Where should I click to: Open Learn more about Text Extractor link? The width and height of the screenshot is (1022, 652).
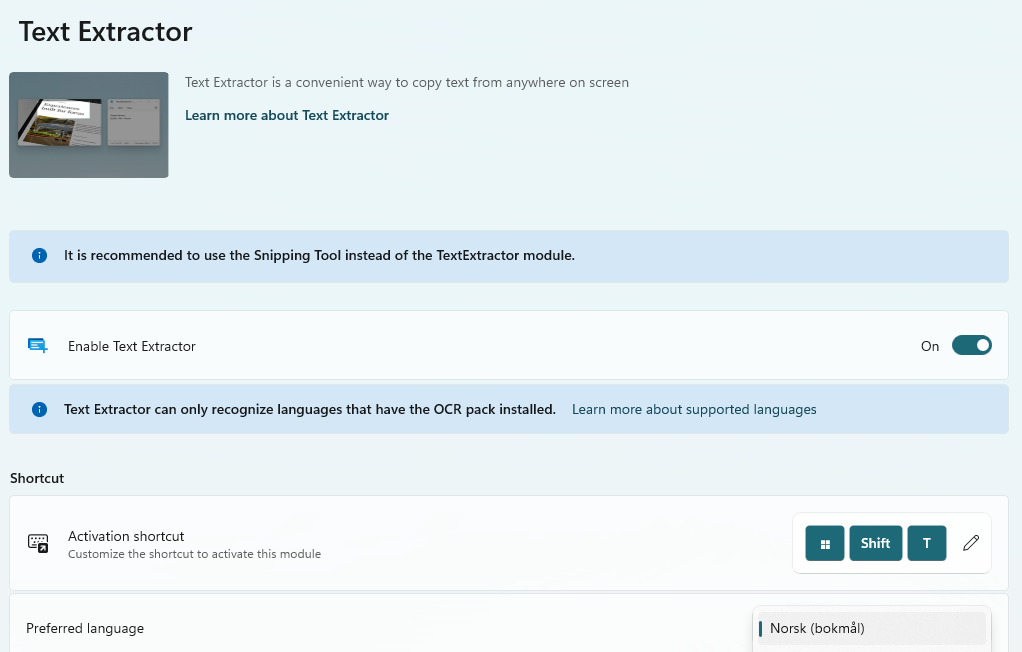287,115
